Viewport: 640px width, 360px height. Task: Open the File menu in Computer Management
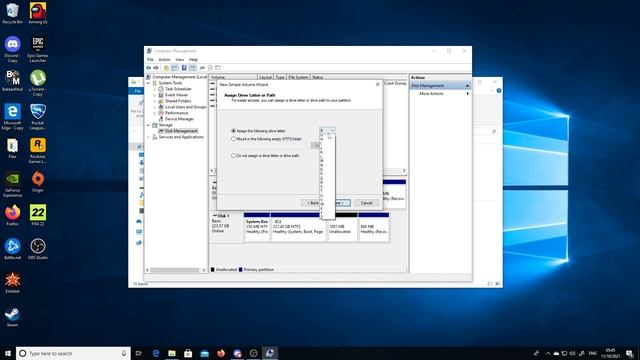(150, 60)
